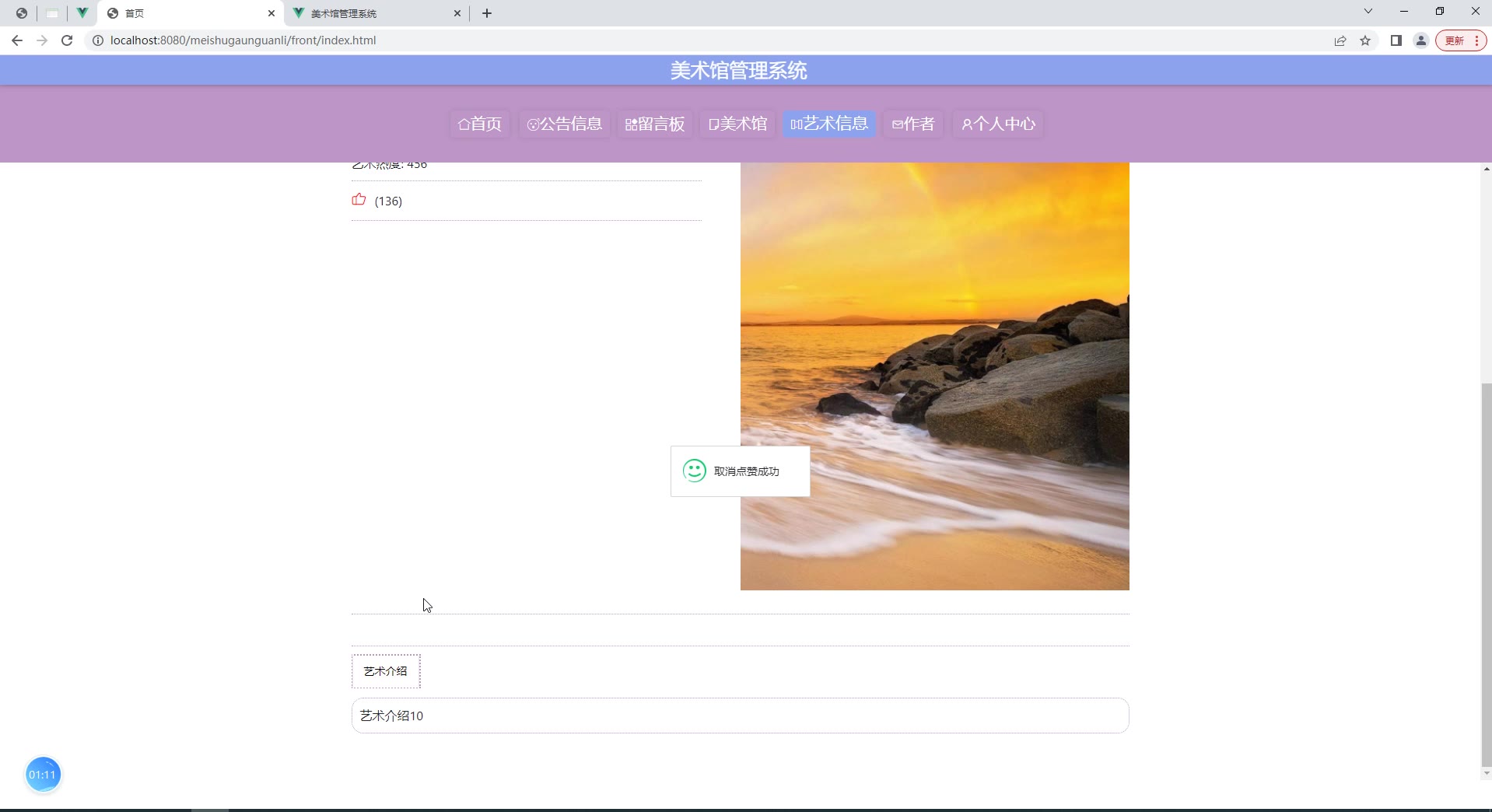Viewport: 1492px width, 812px height.
Task: Click the thumbs-up like icon
Action: [359, 200]
